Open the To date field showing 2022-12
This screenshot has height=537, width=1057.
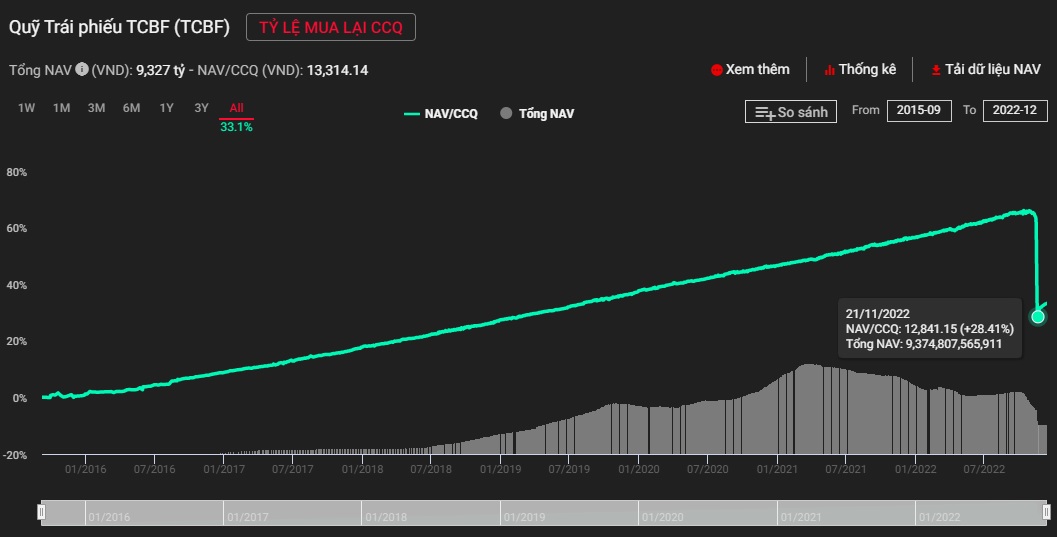pos(1015,111)
